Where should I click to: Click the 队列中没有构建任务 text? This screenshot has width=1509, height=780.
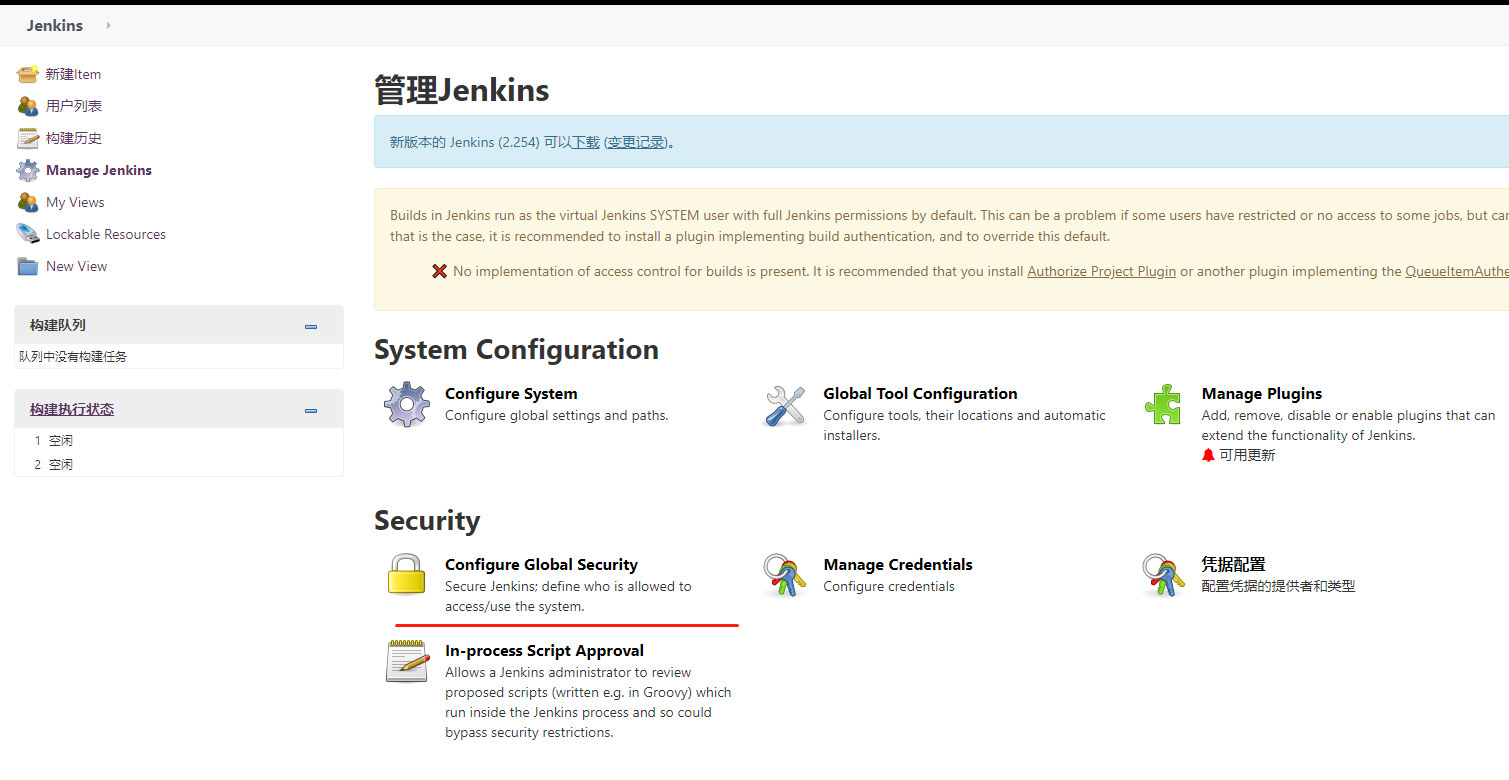click(x=73, y=356)
